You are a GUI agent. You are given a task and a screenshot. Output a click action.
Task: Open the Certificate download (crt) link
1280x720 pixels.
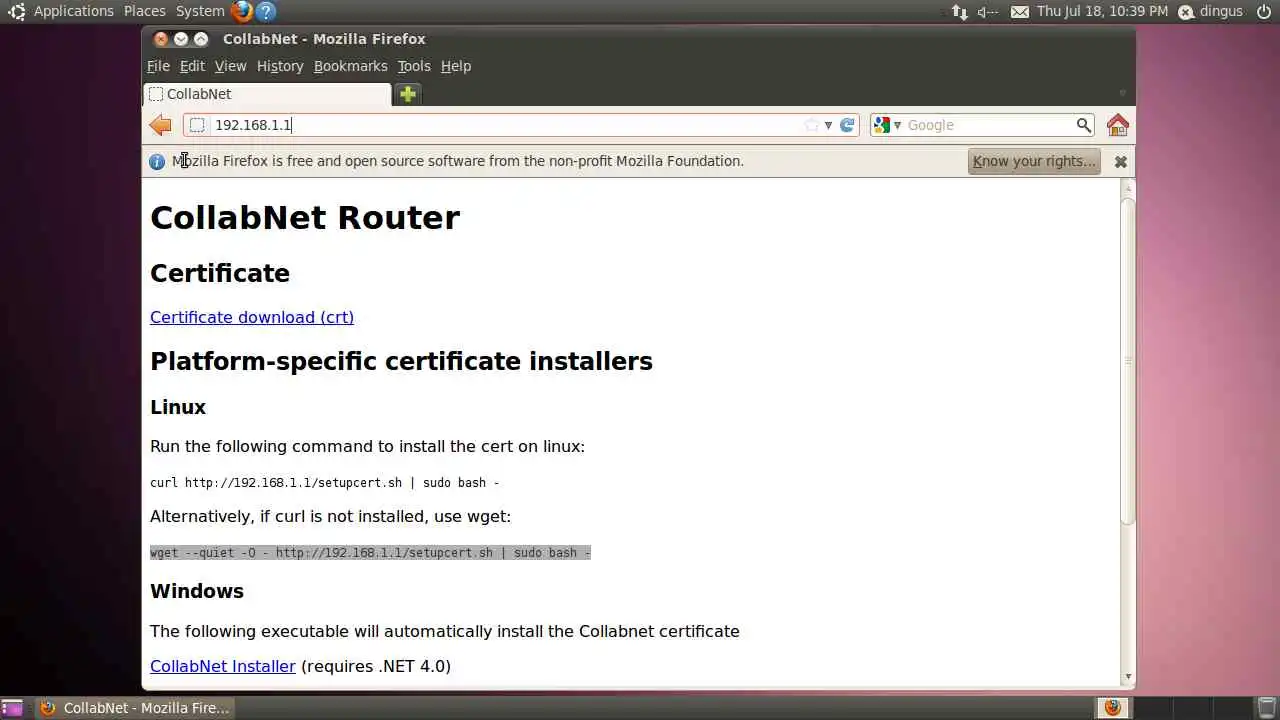click(x=252, y=317)
